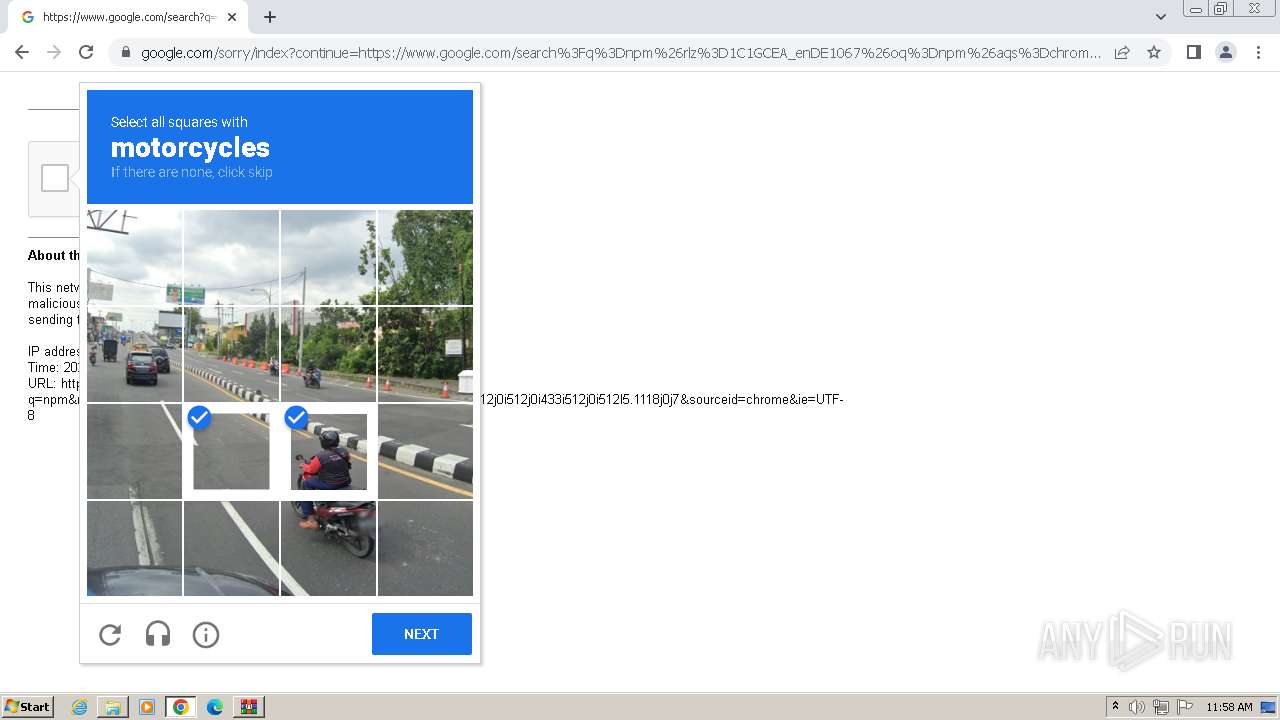Deselect the checked motorcycle rider tile
Screen dimensions: 1280x720
328,451
